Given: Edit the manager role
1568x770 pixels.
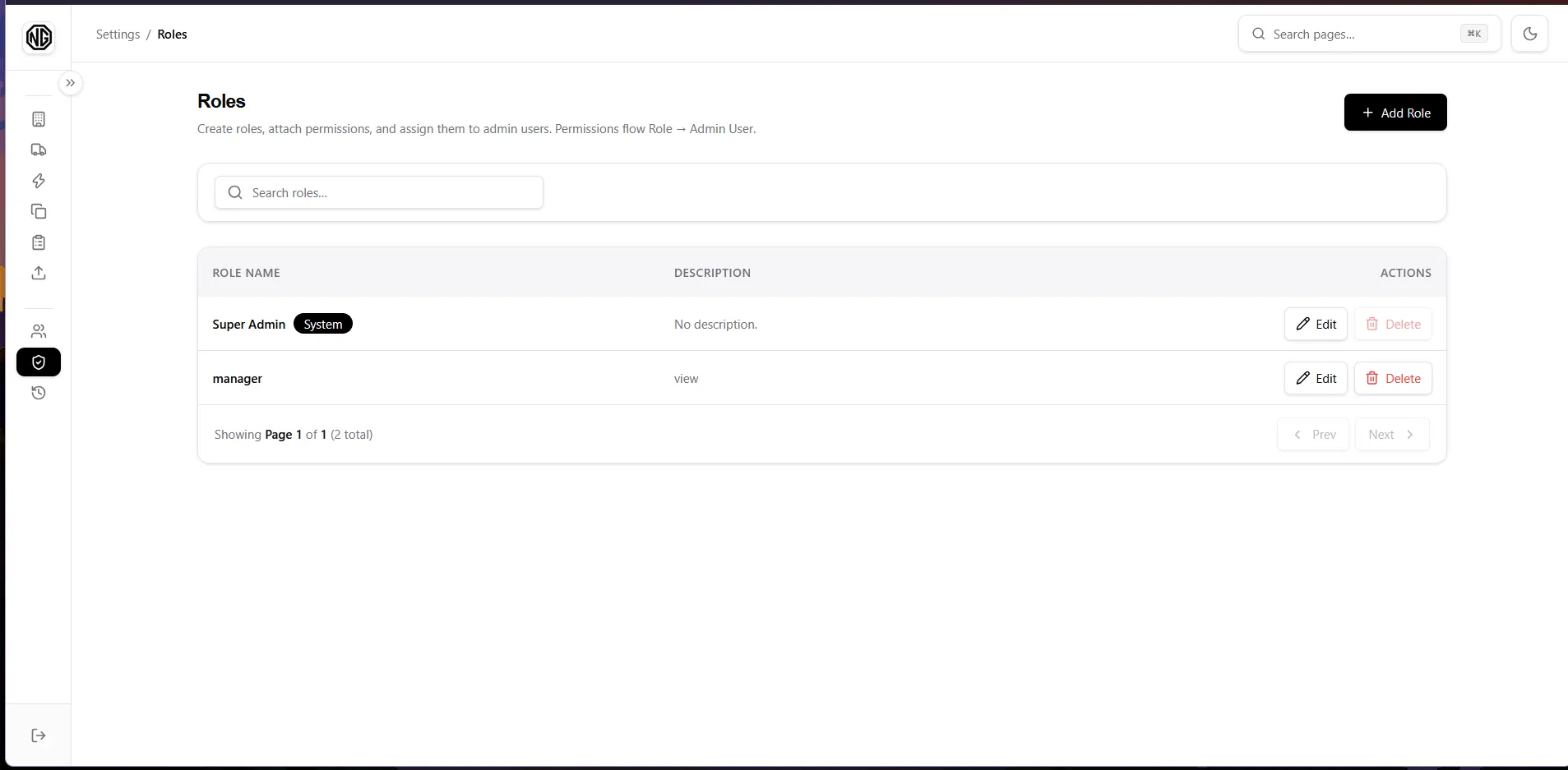Looking at the screenshot, I should (1316, 378).
